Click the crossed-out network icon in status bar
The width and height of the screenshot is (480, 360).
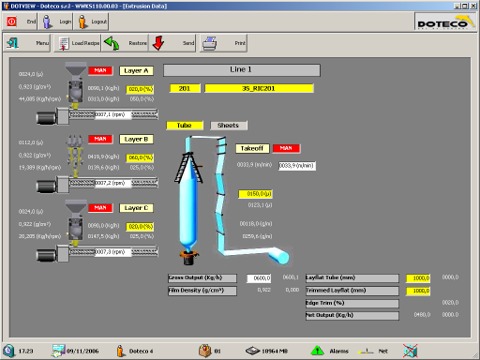410,351
